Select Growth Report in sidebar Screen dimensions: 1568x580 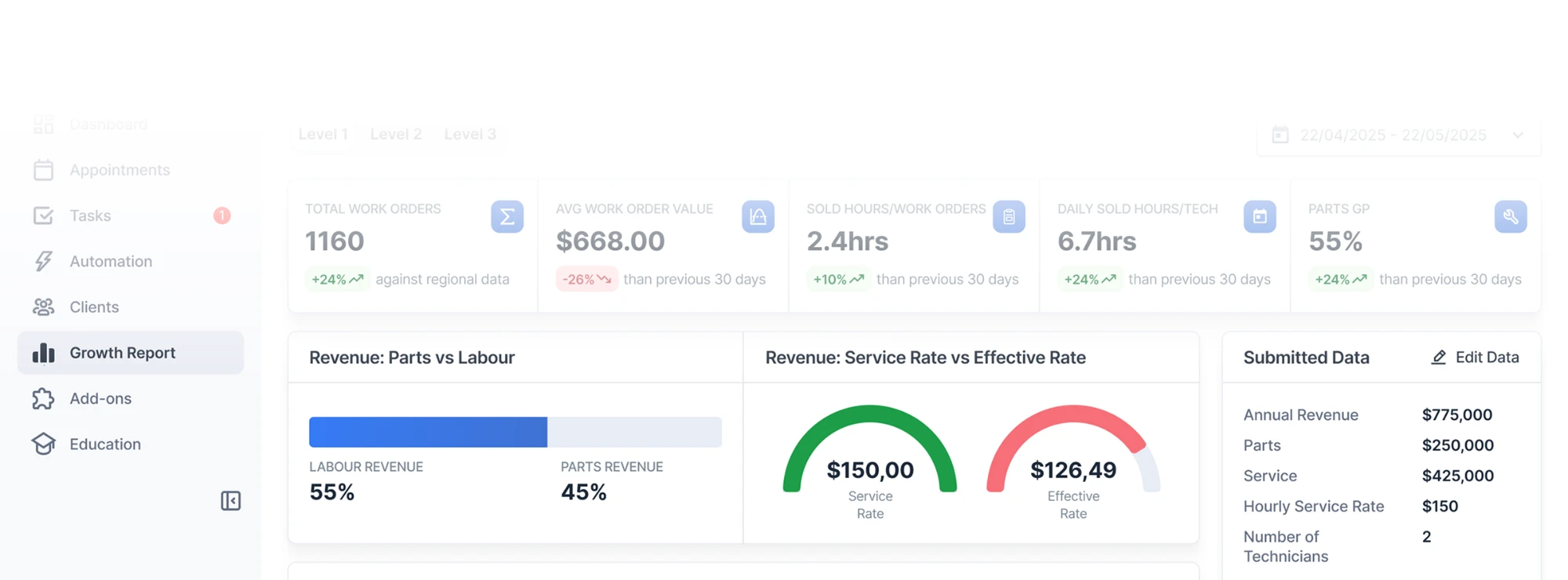[130, 353]
